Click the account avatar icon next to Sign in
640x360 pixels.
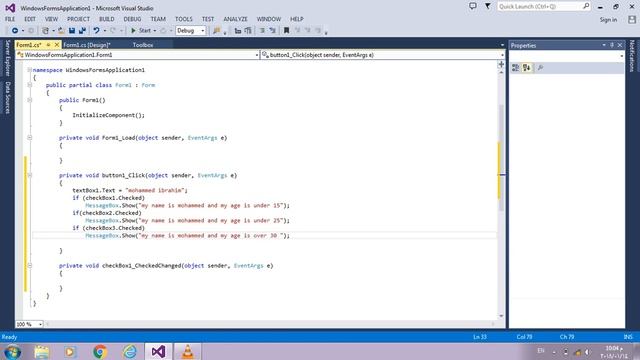(632, 19)
